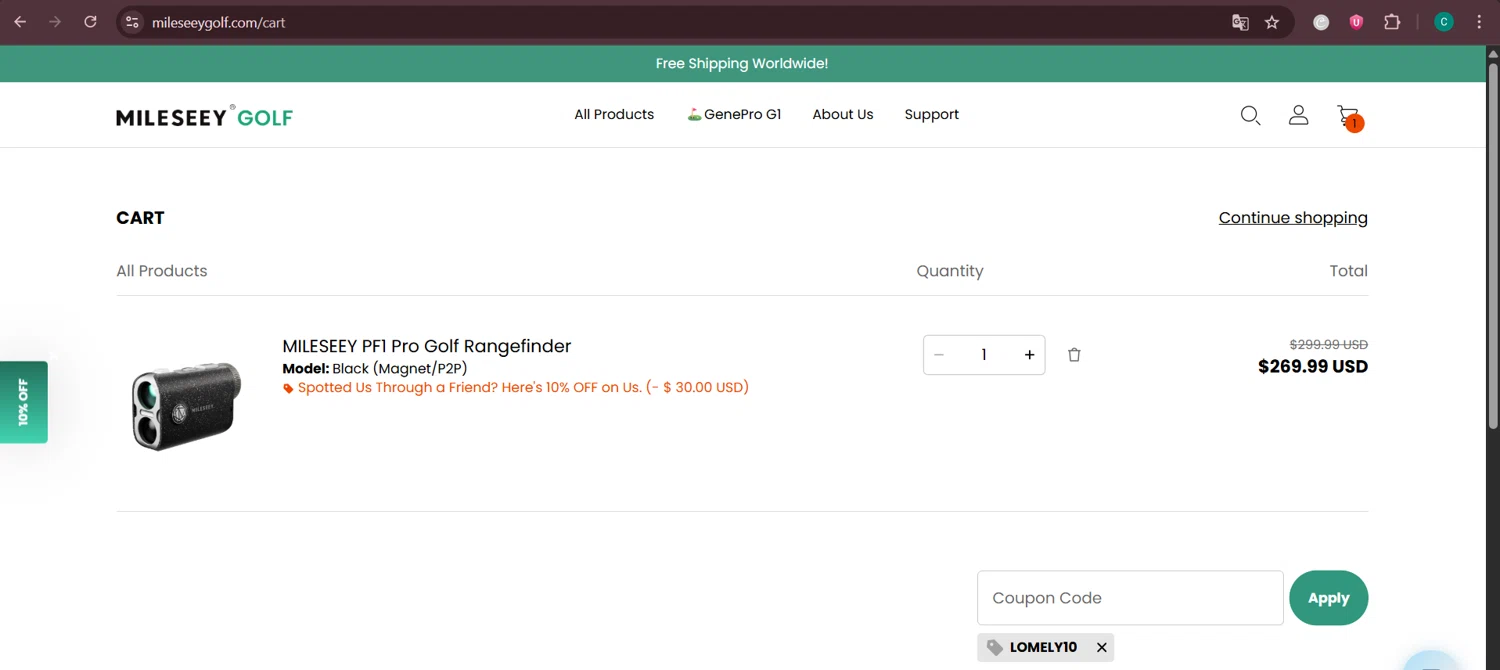1500x670 pixels.
Task: Click the quantity value field
Action: 984,355
